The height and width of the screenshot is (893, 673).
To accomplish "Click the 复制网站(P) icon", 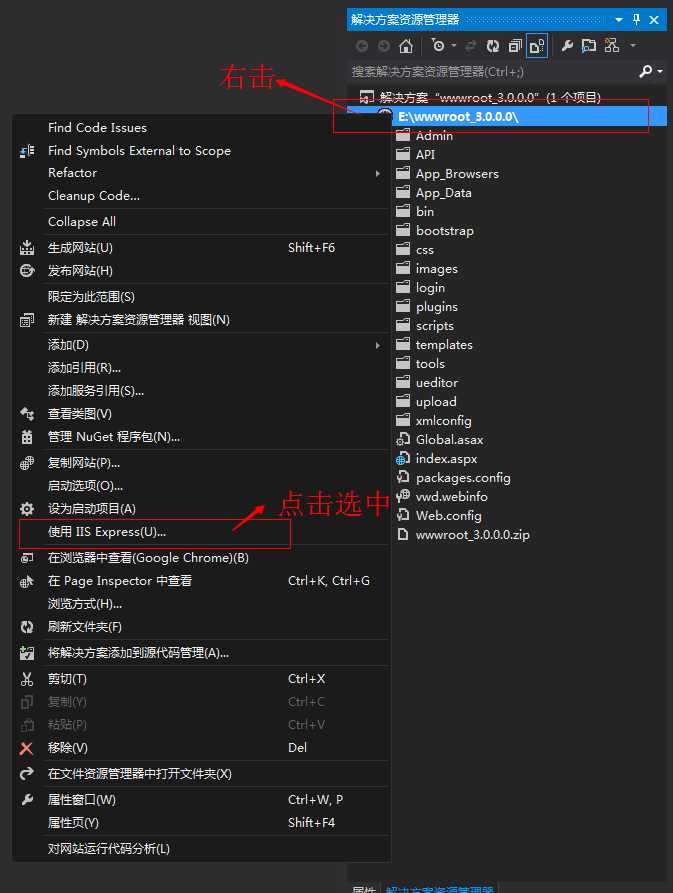I will (27, 463).
